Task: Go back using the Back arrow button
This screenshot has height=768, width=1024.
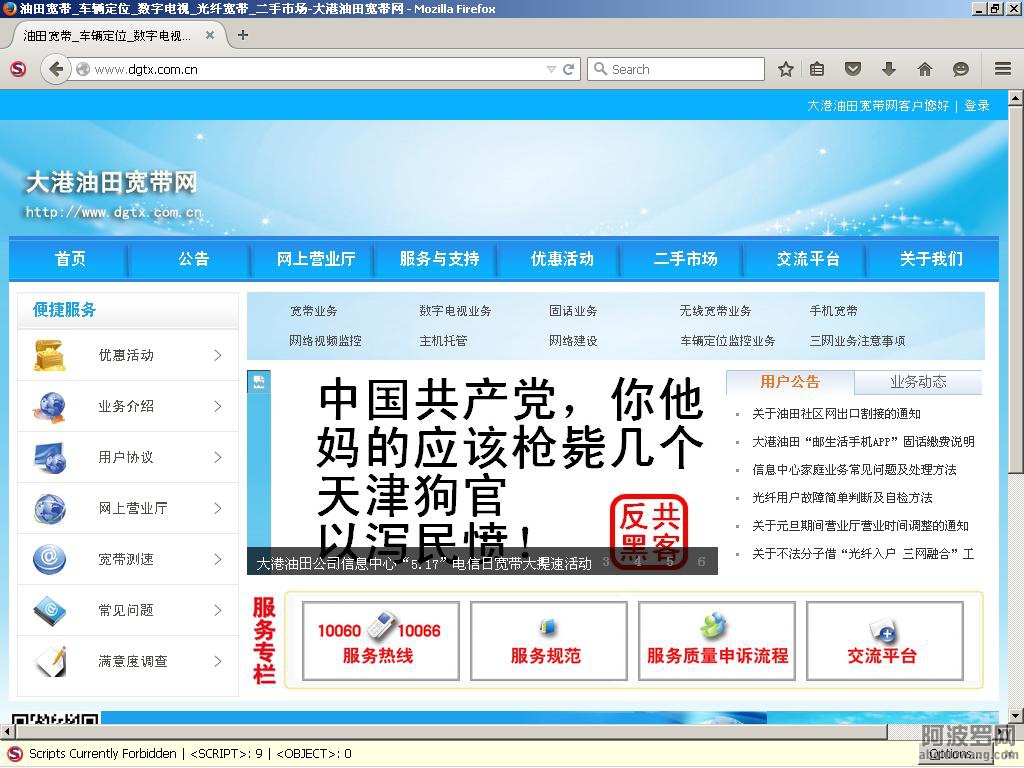Action: [x=56, y=69]
